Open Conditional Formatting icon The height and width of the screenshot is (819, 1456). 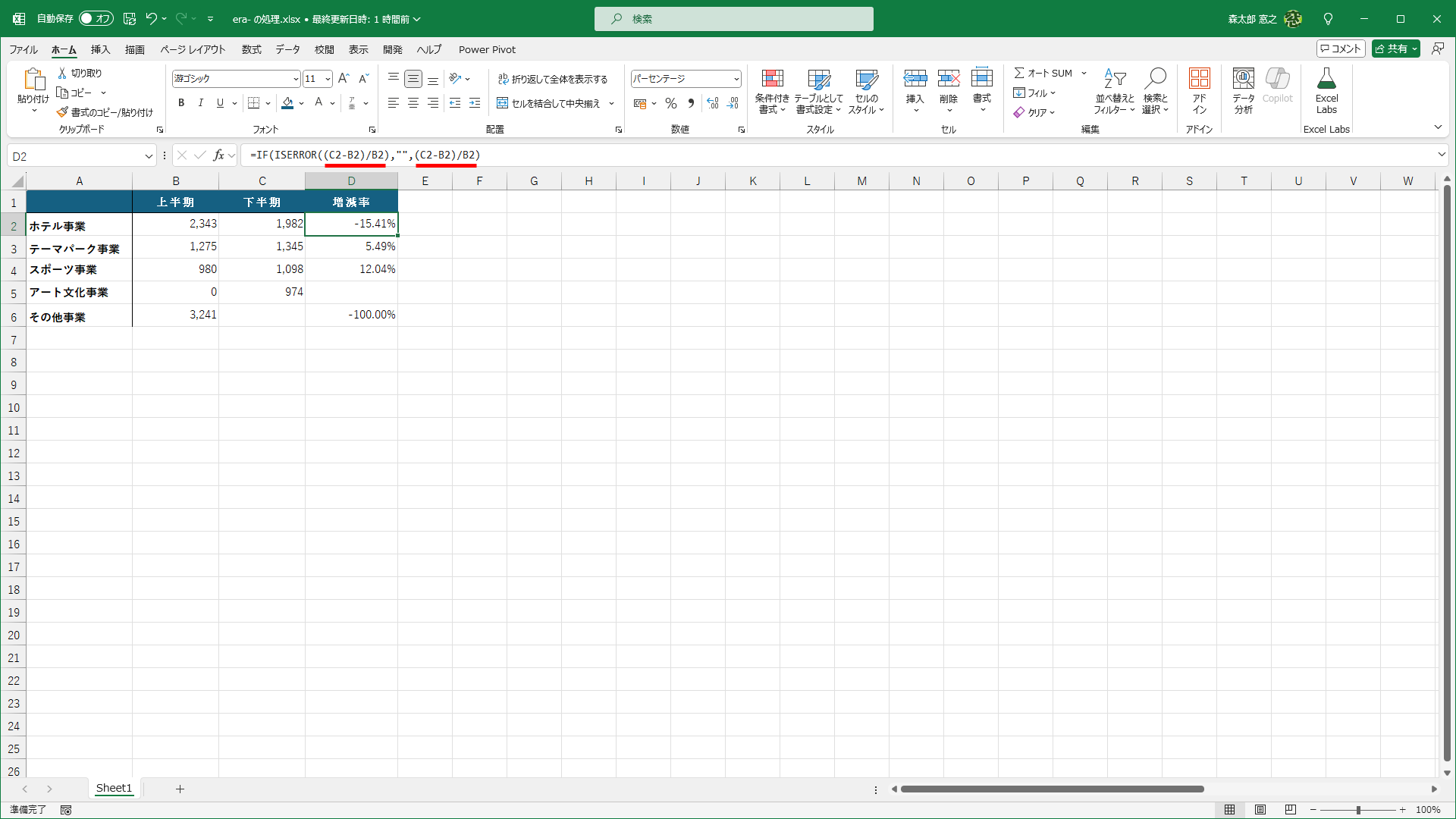(772, 79)
